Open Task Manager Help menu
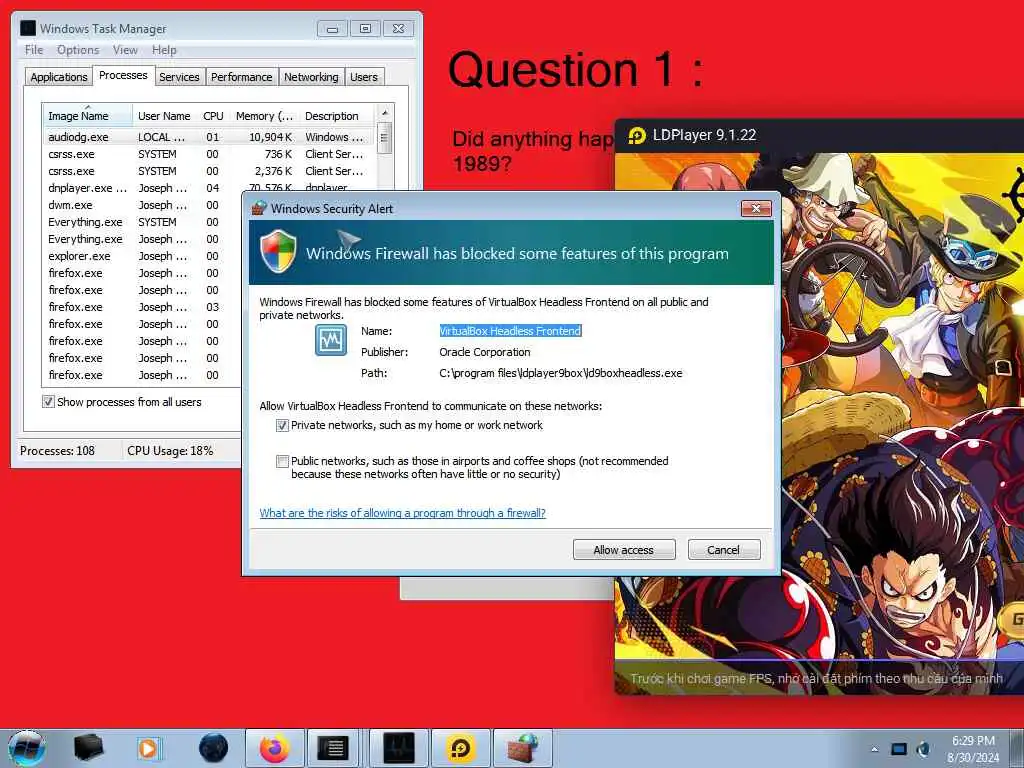Viewport: 1024px width, 768px height. coord(164,50)
